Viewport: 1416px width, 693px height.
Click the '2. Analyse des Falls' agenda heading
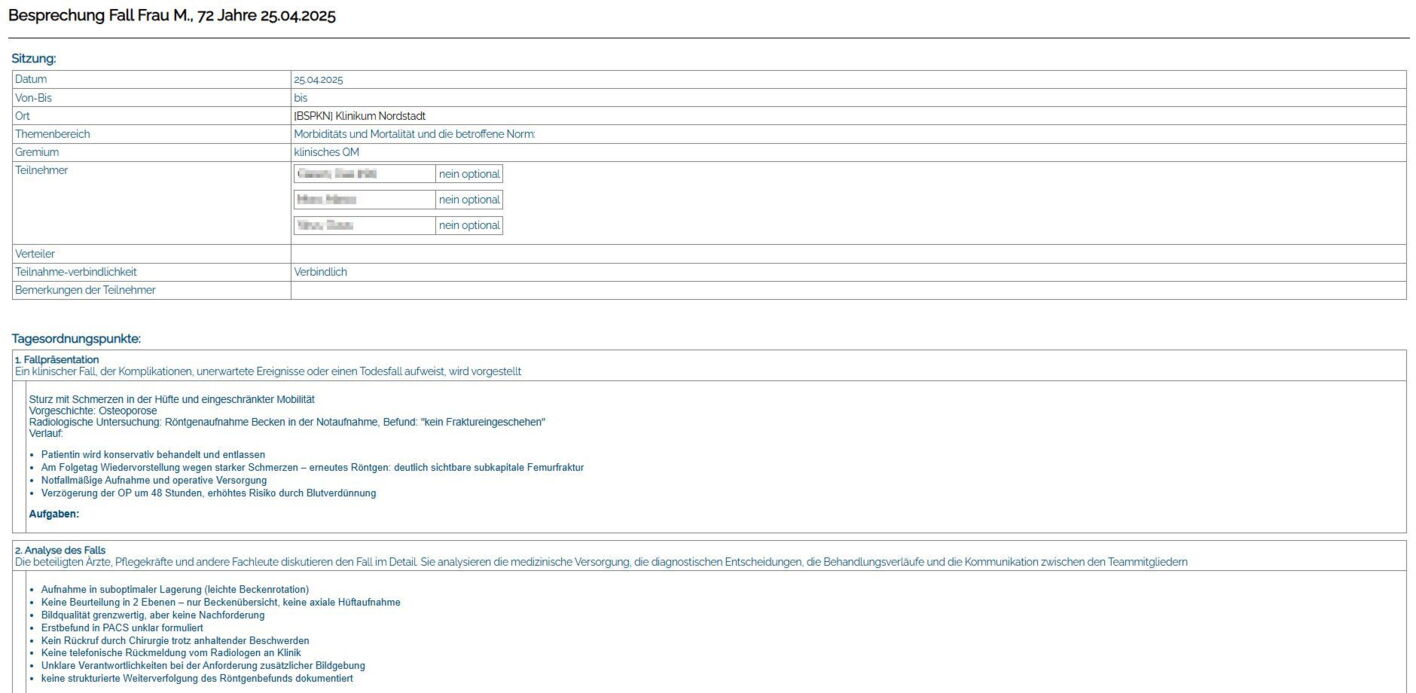pos(59,550)
